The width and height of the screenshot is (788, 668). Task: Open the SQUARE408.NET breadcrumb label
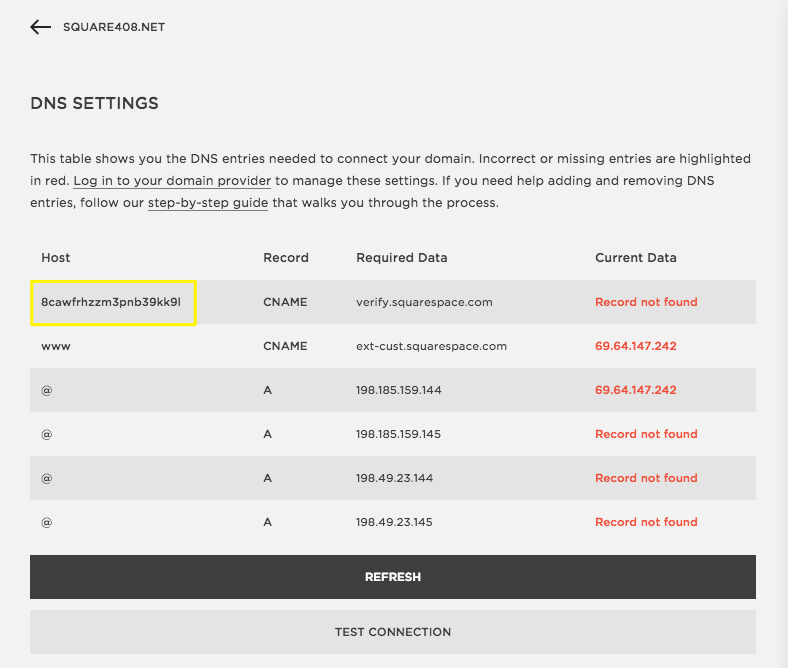tap(114, 27)
